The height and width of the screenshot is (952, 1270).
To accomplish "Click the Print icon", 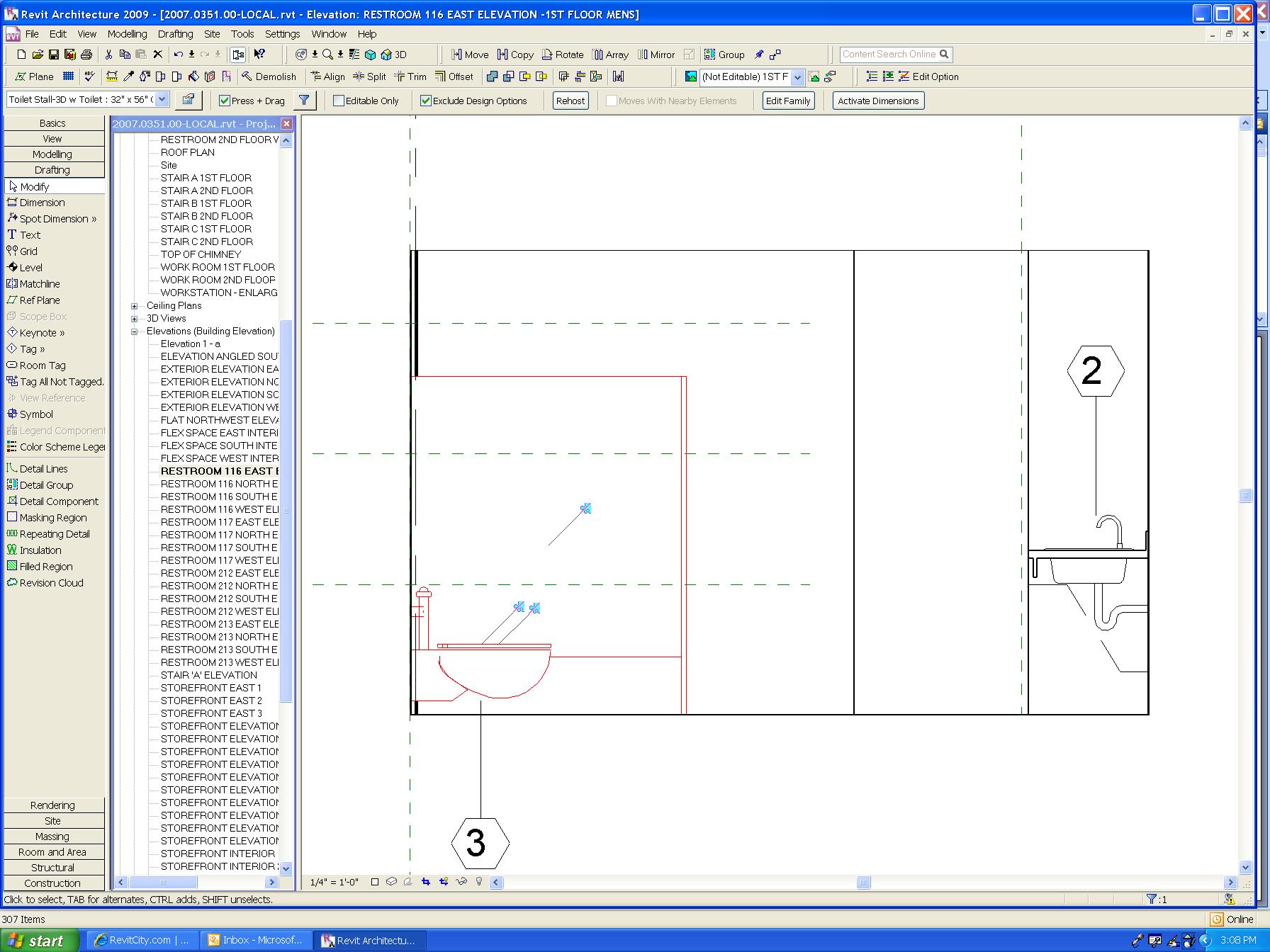I will click(x=86, y=55).
